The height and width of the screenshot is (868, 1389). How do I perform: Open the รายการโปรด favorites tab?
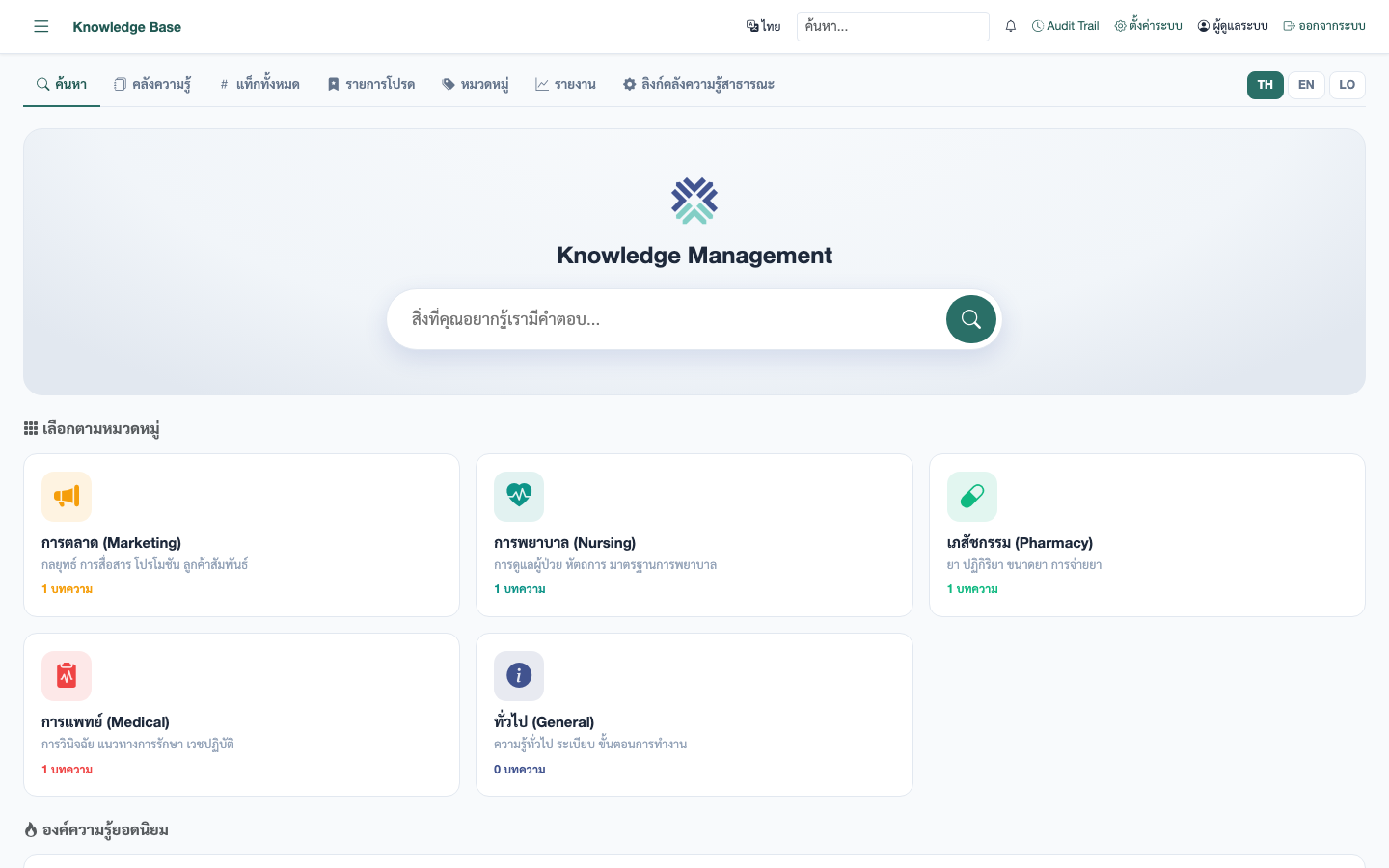click(x=371, y=85)
